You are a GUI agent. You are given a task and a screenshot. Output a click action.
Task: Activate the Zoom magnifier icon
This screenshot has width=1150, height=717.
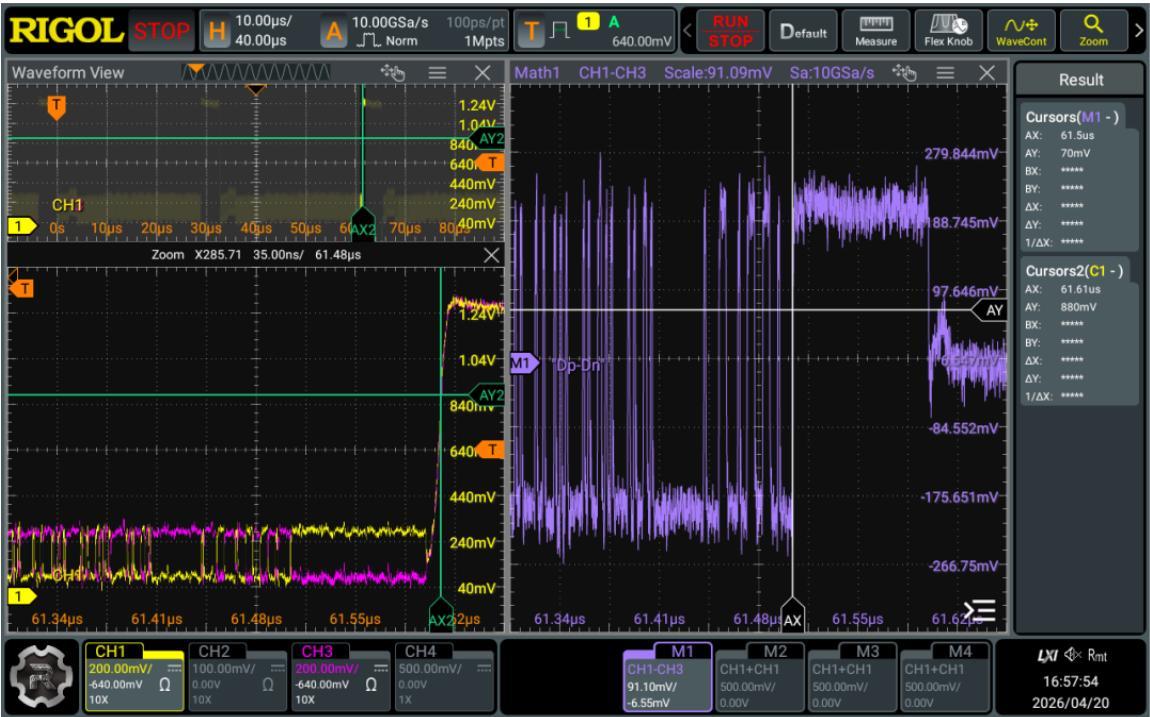coord(1093,31)
